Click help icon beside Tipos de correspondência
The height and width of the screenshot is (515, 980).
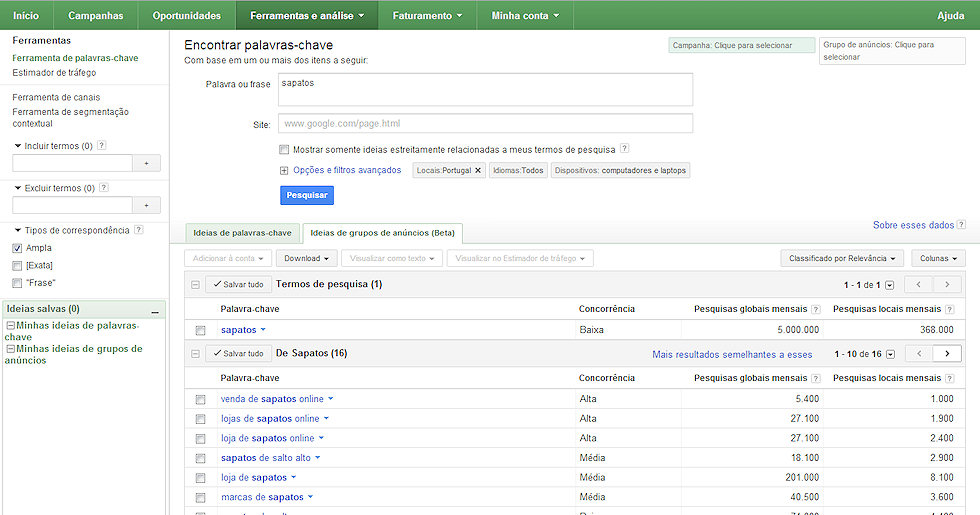(x=138, y=230)
